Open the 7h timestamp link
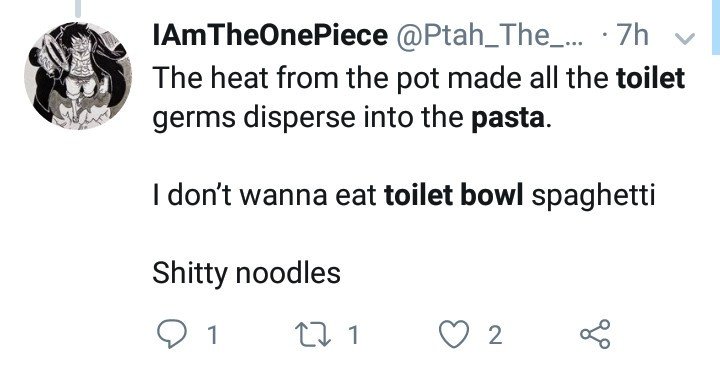 [x=632, y=36]
